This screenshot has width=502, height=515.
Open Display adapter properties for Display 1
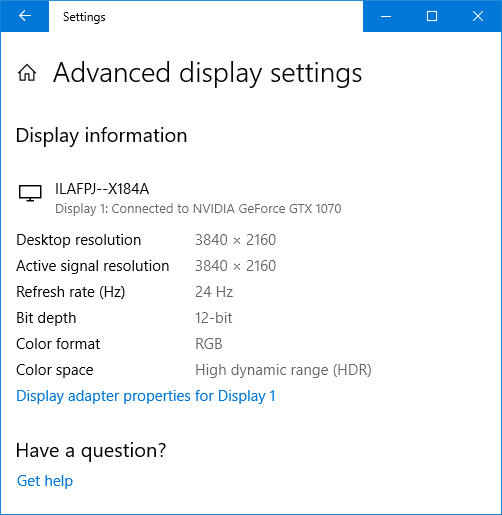(146, 396)
